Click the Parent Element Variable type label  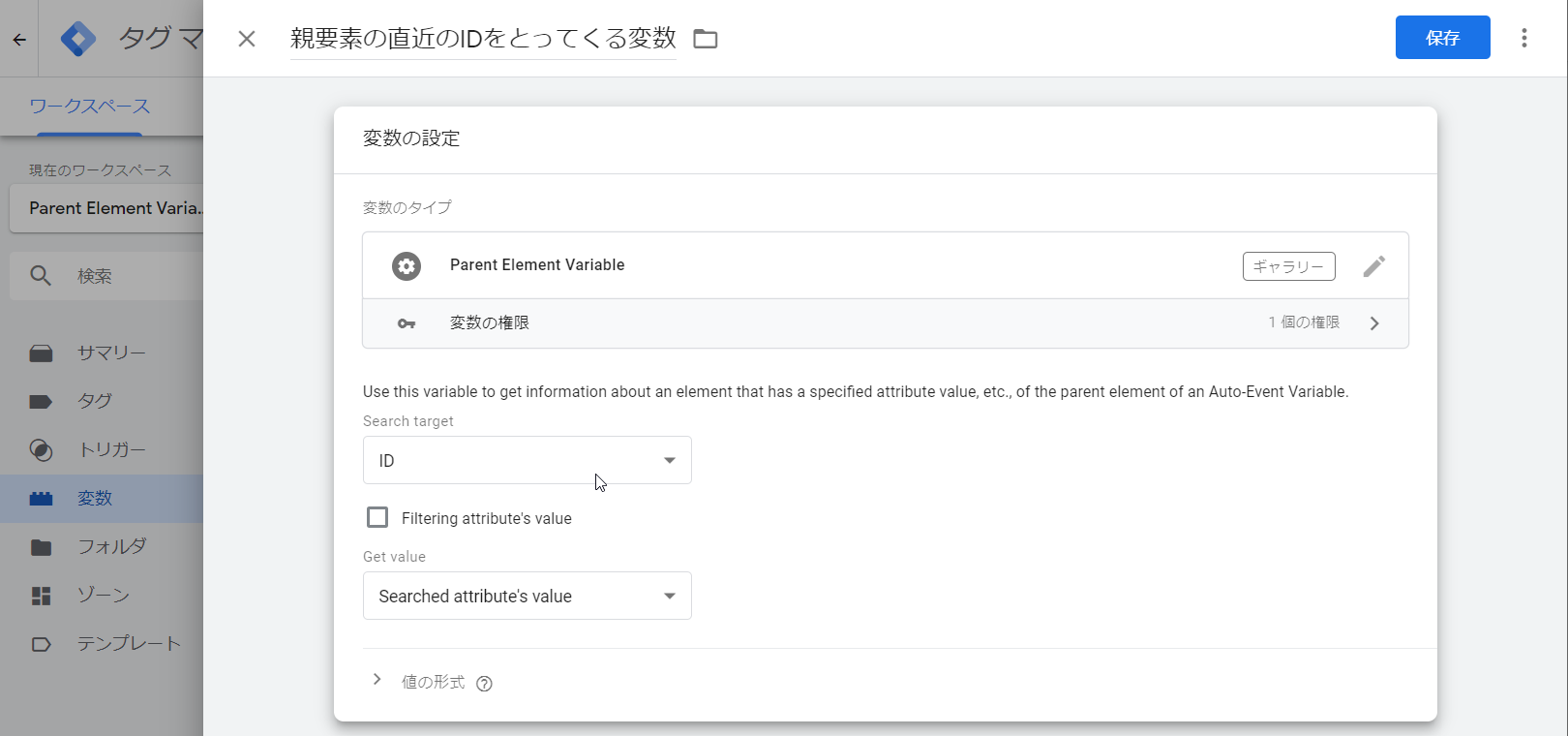[x=537, y=265]
